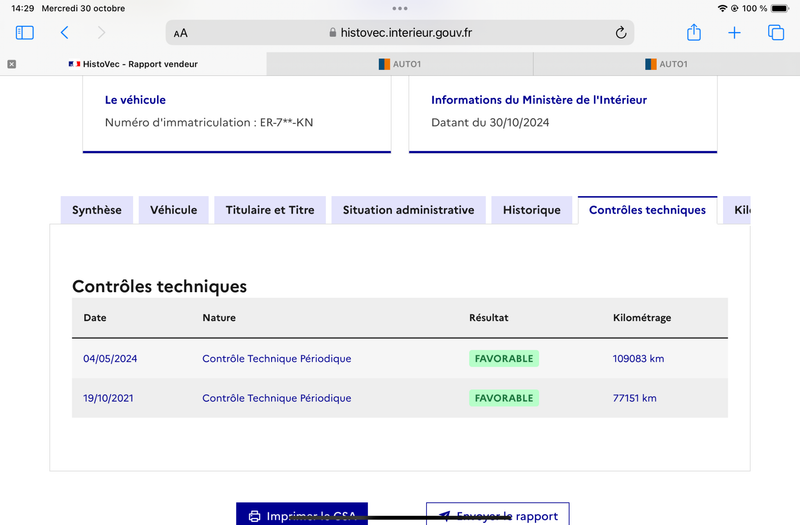
Task: Click the 109083 km mileage value
Action: click(638, 359)
